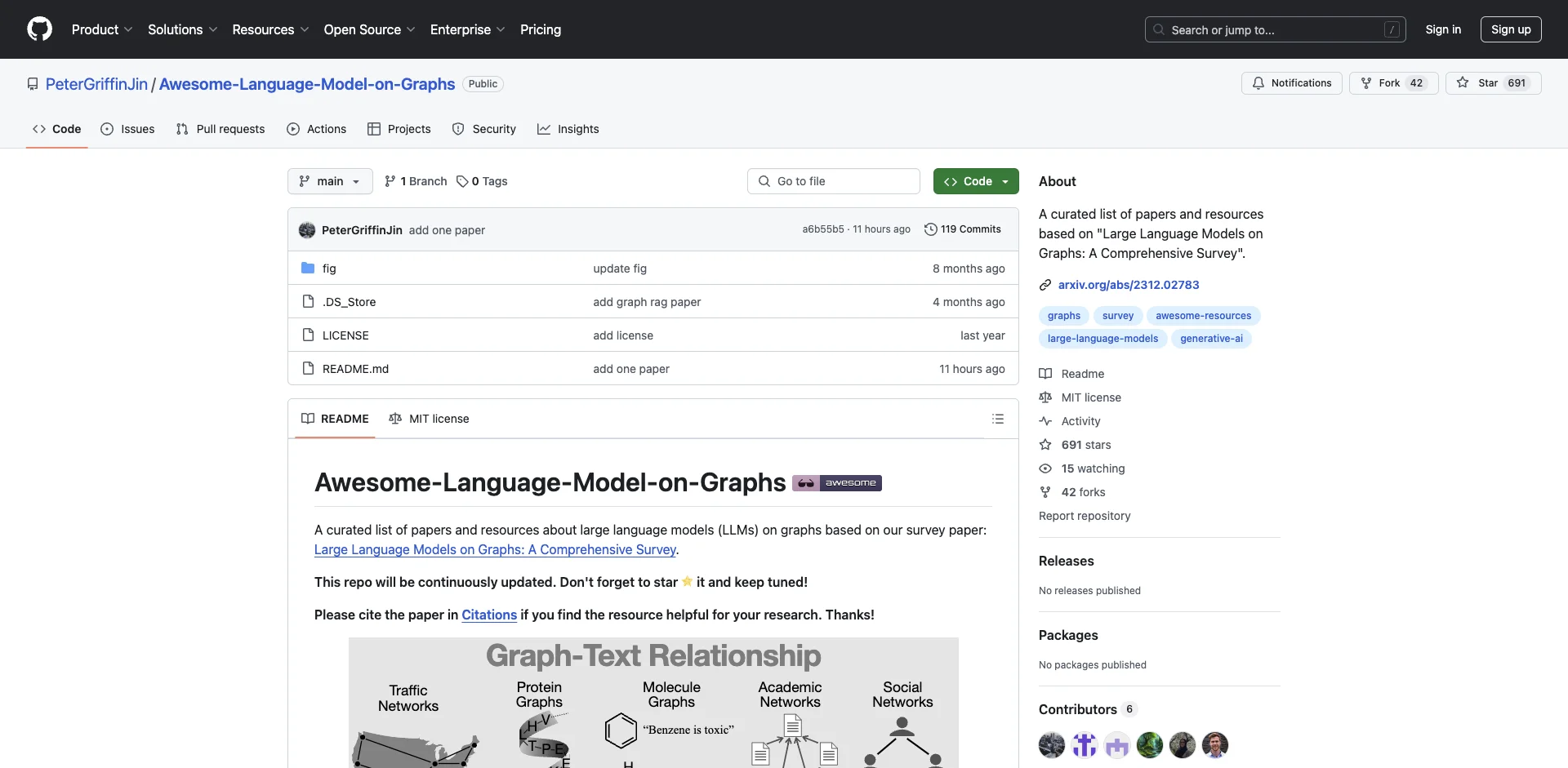Image resolution: width=1568 pixels, height=768 pixels.
Task: Select the graphs topic tag
Action: [1064, 316]
